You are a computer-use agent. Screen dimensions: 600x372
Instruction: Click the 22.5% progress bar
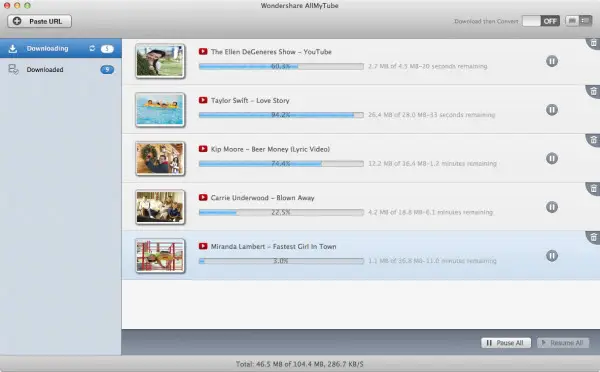click(281, 212)
